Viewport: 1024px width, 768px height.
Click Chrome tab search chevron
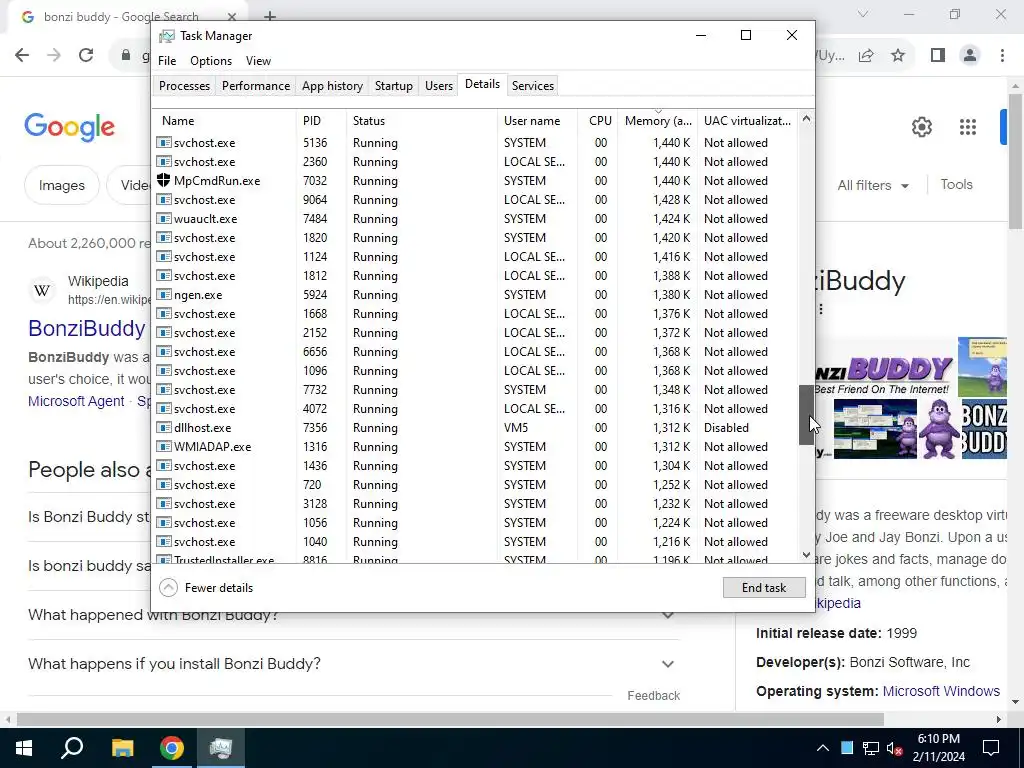863,14
